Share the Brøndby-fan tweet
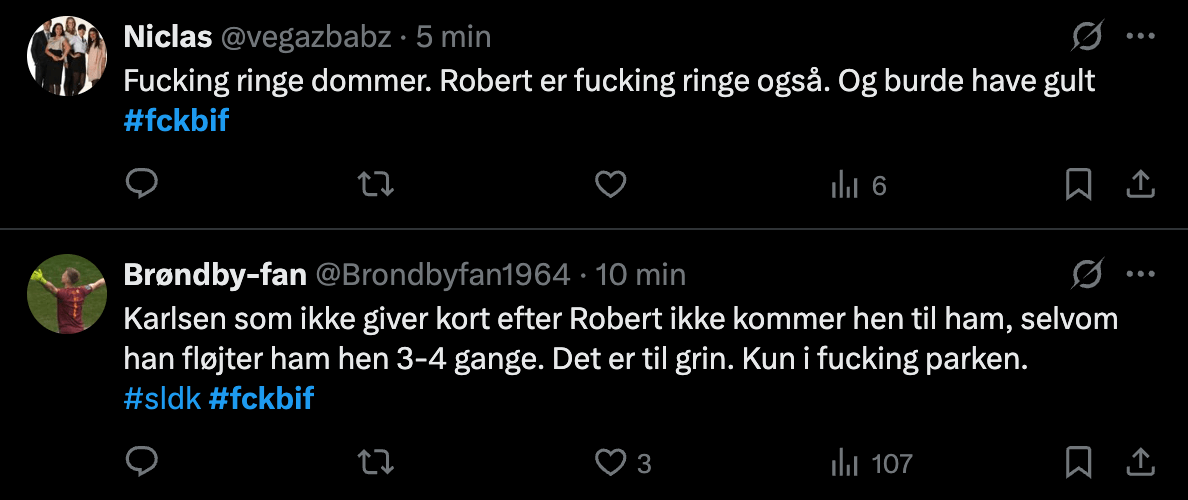 (x=1141, y=462)
